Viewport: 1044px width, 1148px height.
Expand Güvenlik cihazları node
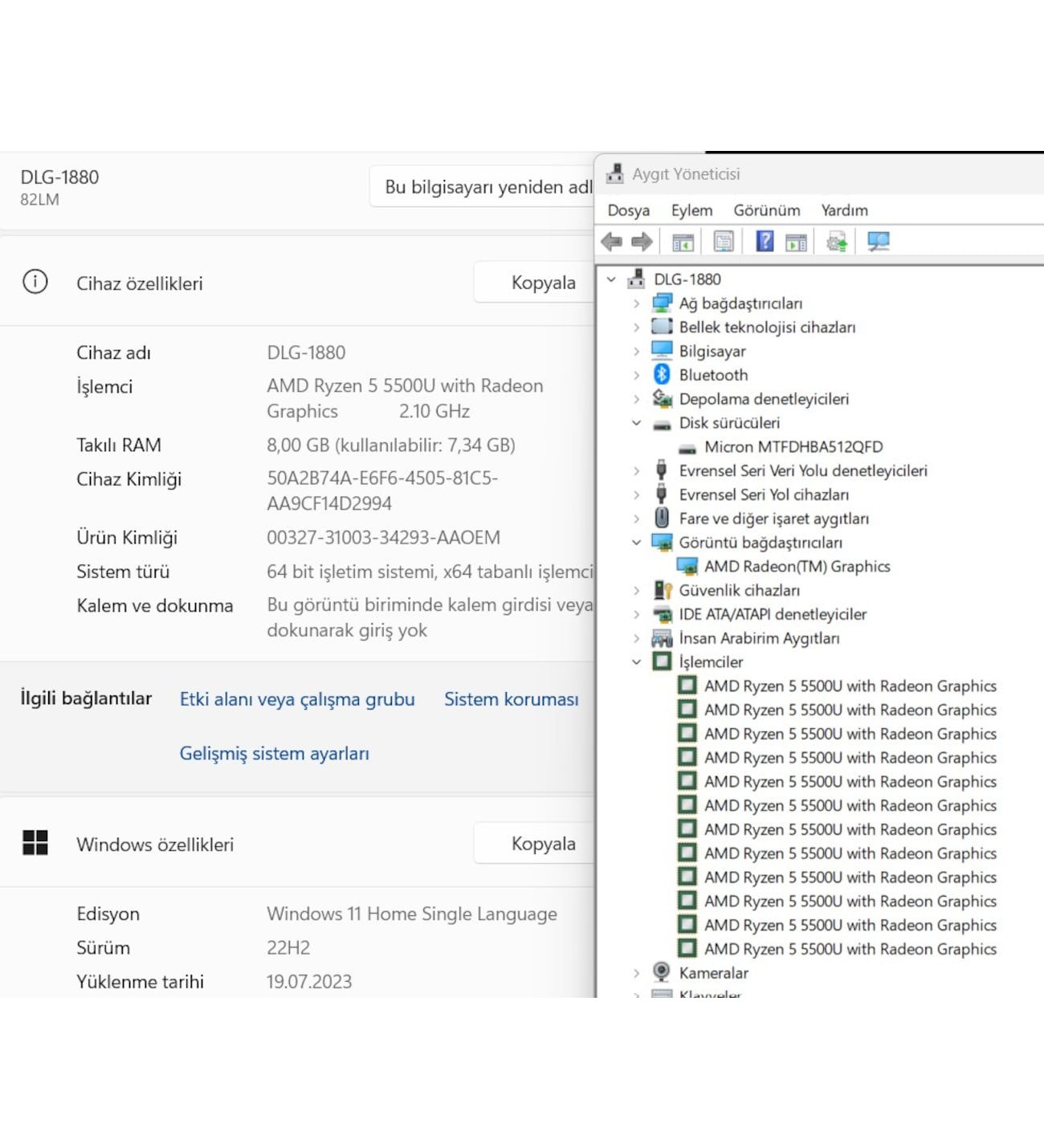(636, 591)
